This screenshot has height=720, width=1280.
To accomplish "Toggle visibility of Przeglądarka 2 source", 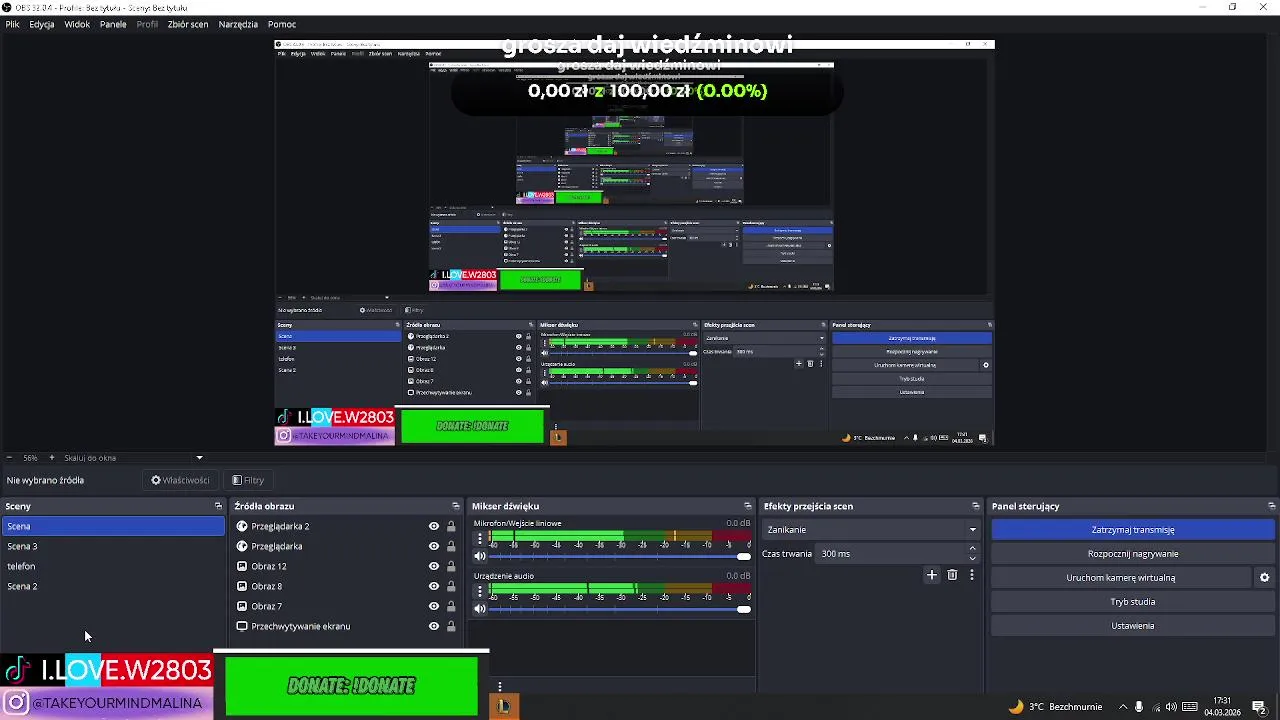I will pos(434,526).
